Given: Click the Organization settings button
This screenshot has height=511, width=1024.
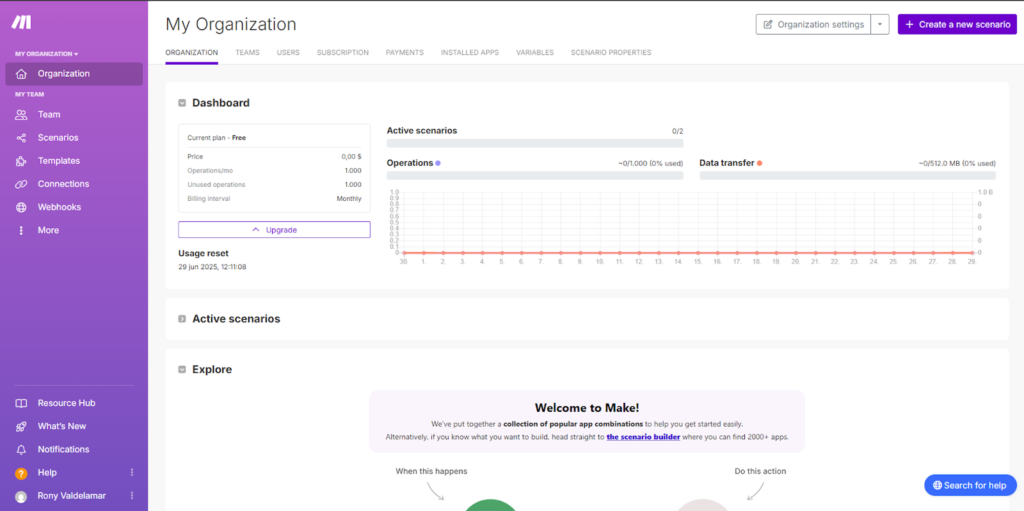Looking at the screenshot, I should click(814, 24).
